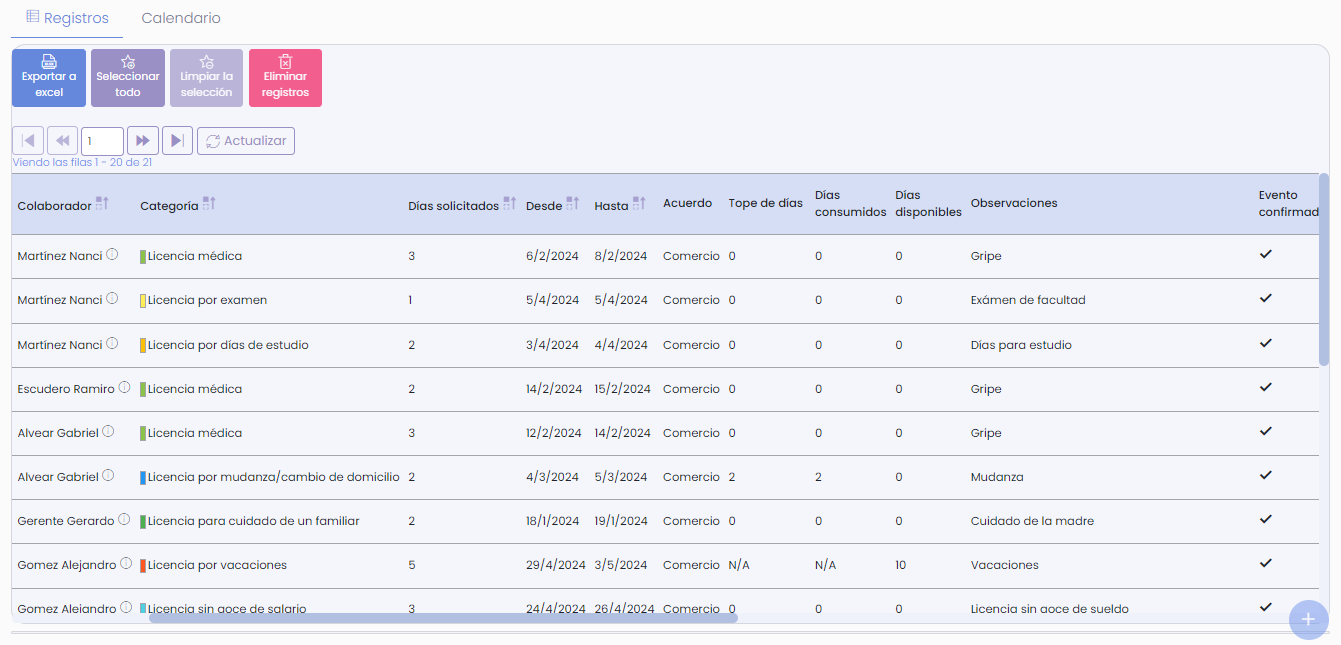Click the first page navigation arrow
1341x645 pixels.
(x=28, y=141)
